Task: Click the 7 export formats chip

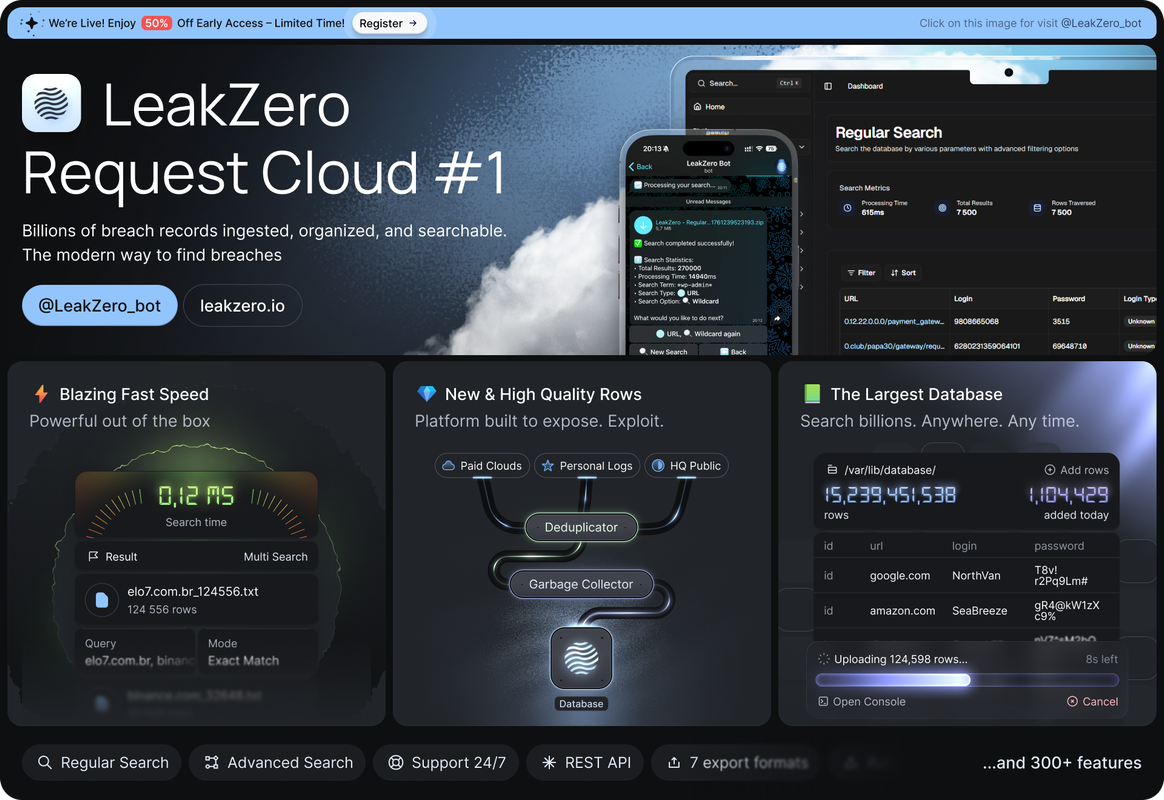Action: pos(736,762)
